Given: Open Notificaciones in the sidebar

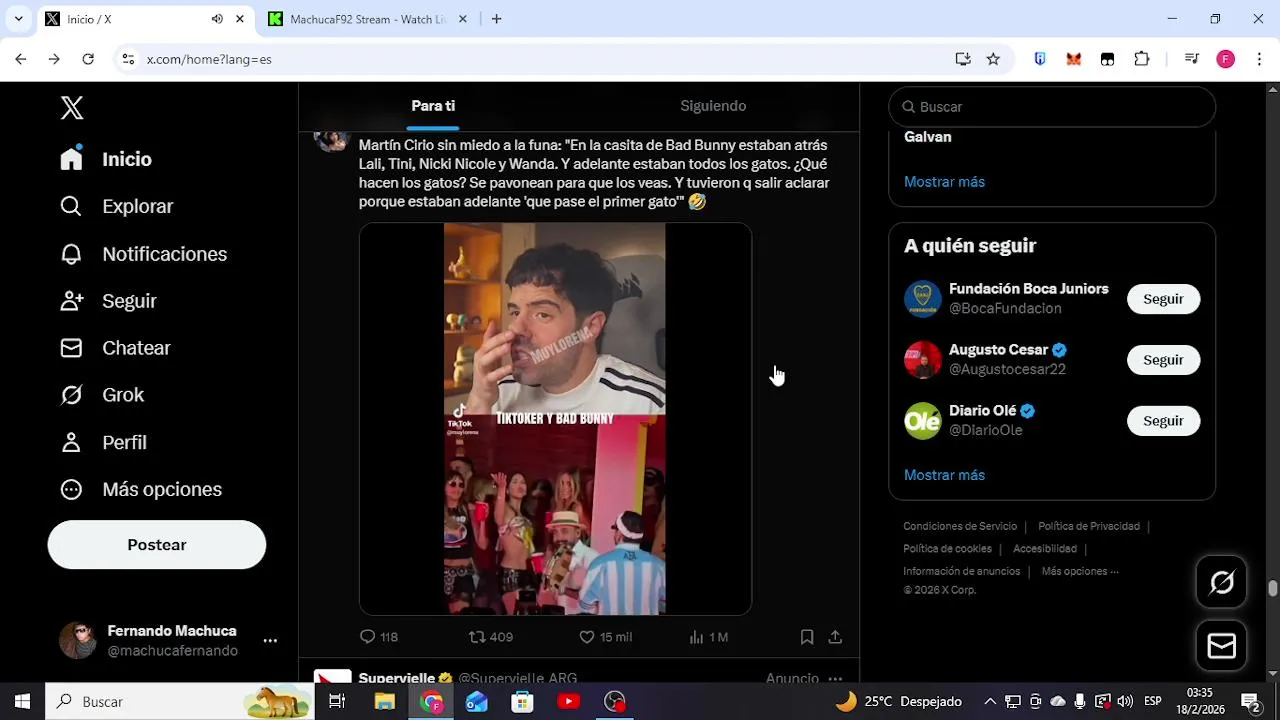Looking at the screenshot, I should (143, 254).
